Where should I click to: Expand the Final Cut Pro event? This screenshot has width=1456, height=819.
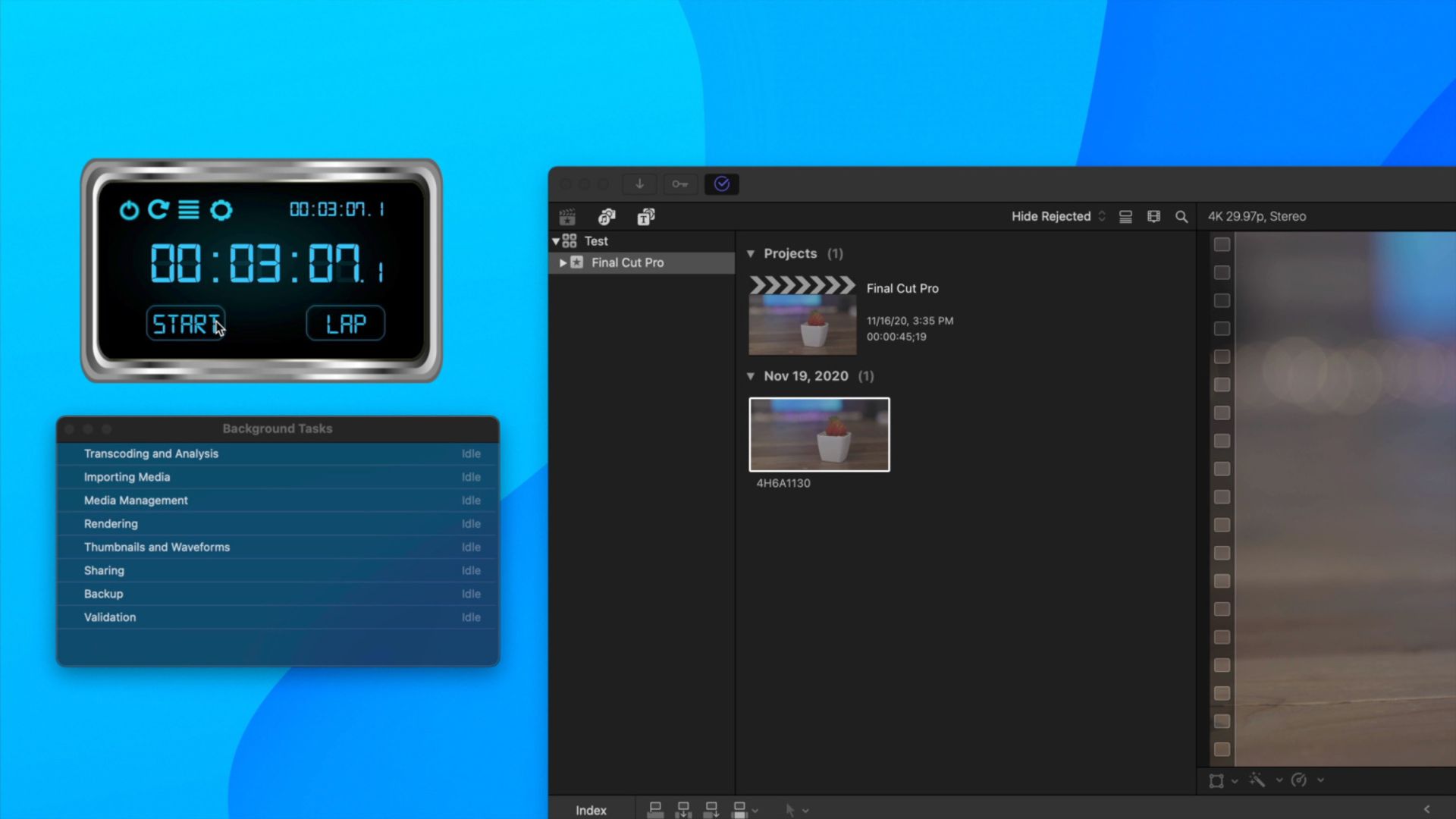pos(563,262)
